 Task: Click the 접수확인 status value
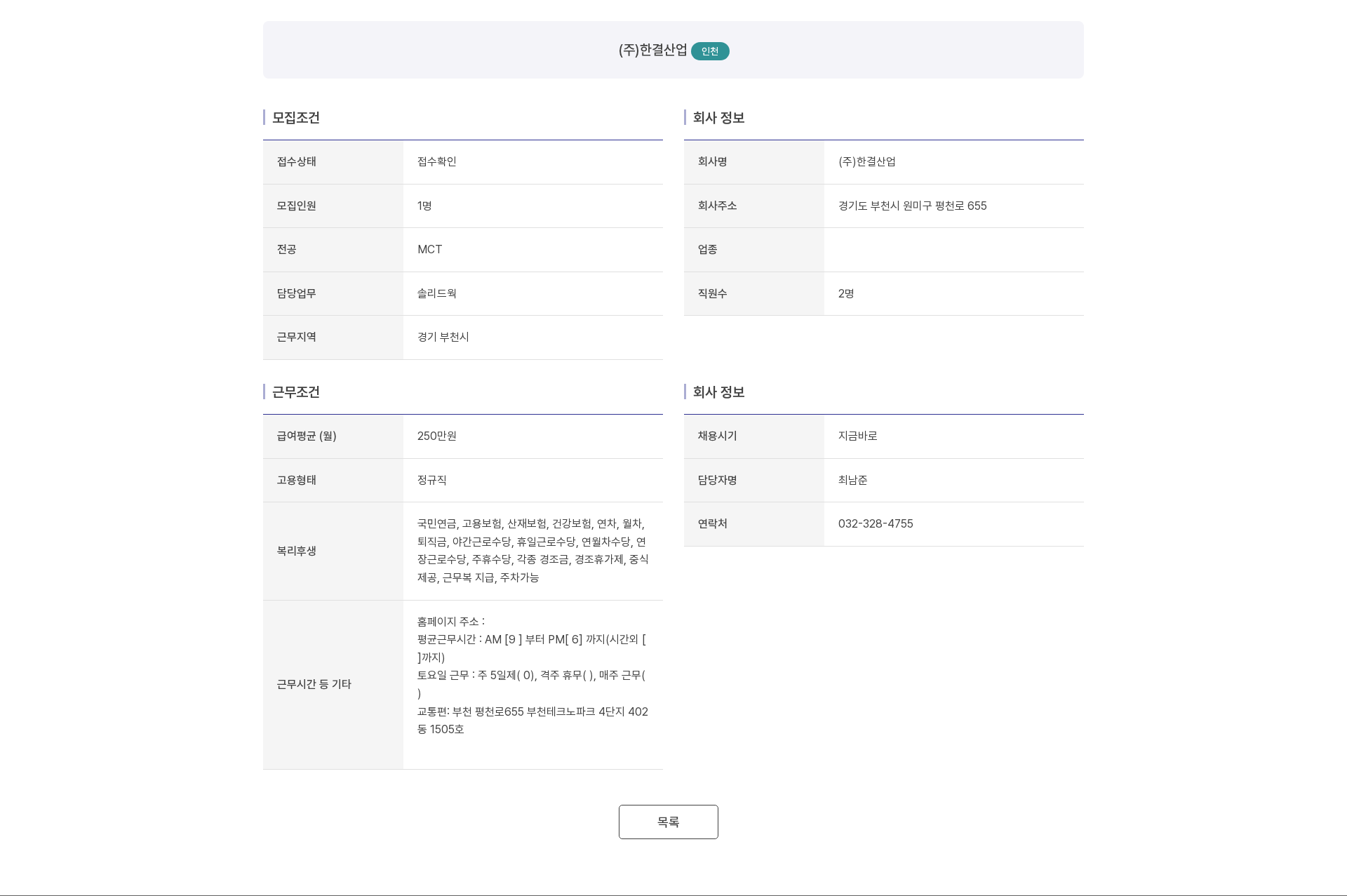click(437, 161)
